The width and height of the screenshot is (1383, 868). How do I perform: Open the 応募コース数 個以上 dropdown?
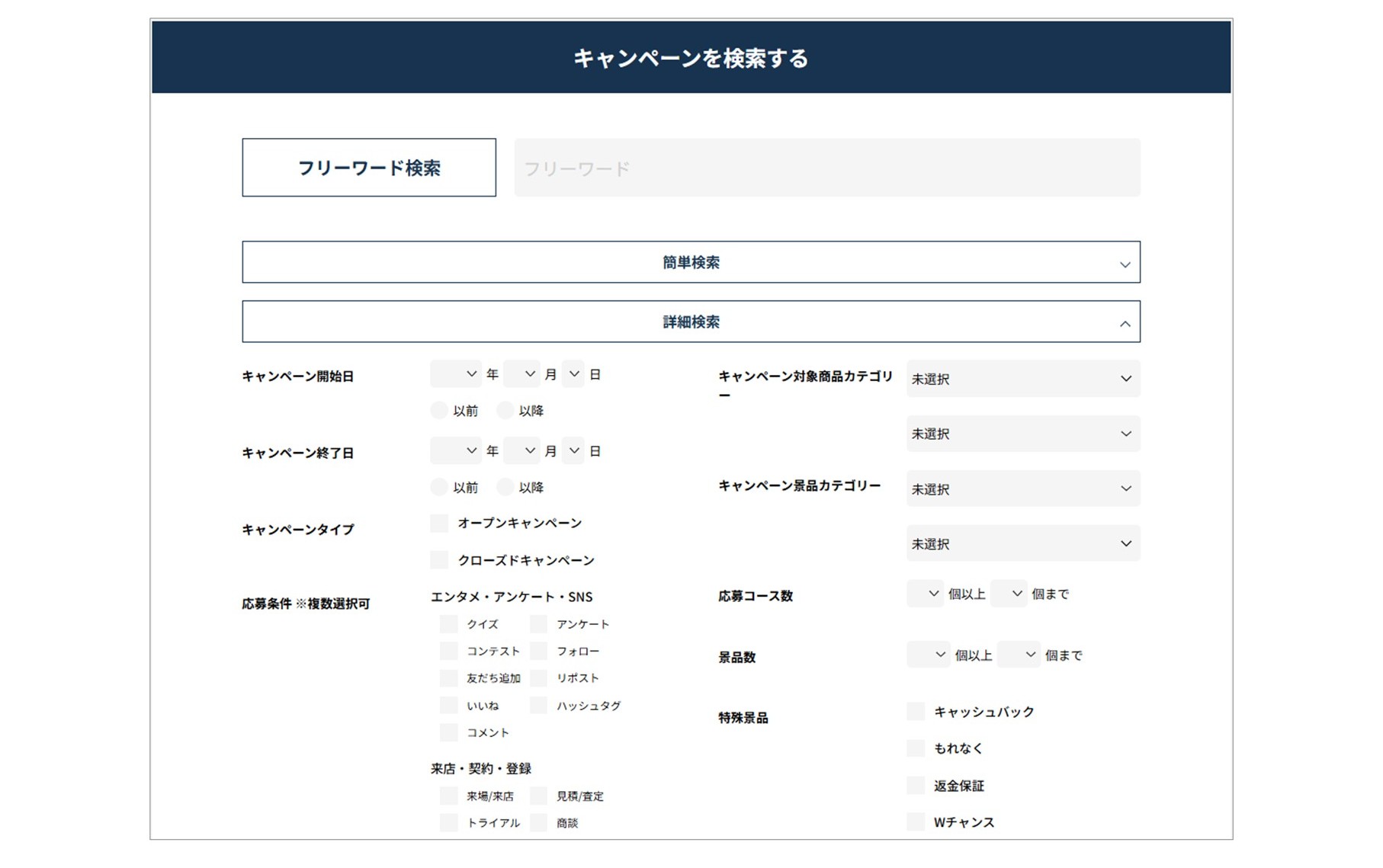pos(925,593)
